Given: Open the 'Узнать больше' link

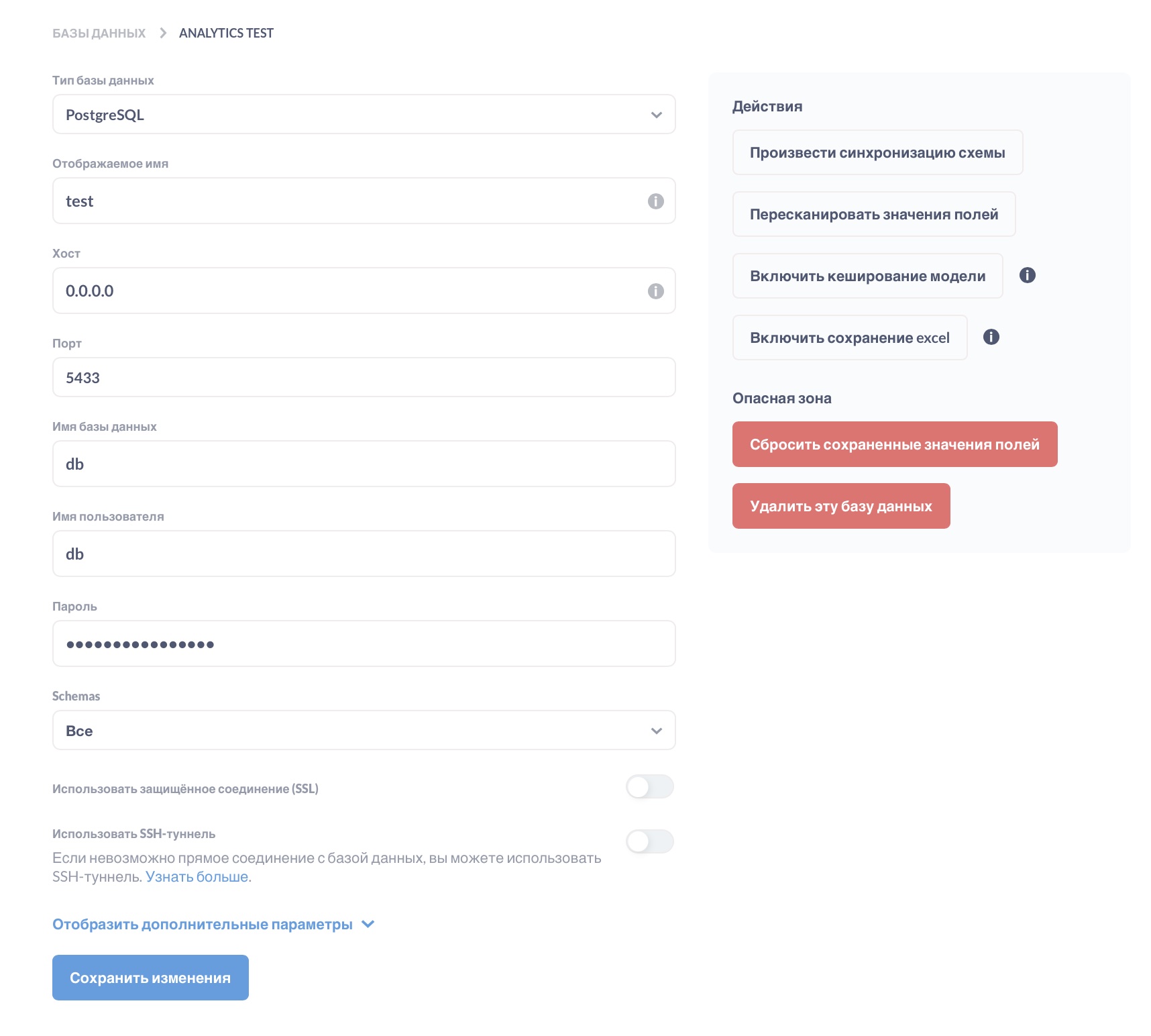Looking at the screenshot, I should [x=197, y=877].
